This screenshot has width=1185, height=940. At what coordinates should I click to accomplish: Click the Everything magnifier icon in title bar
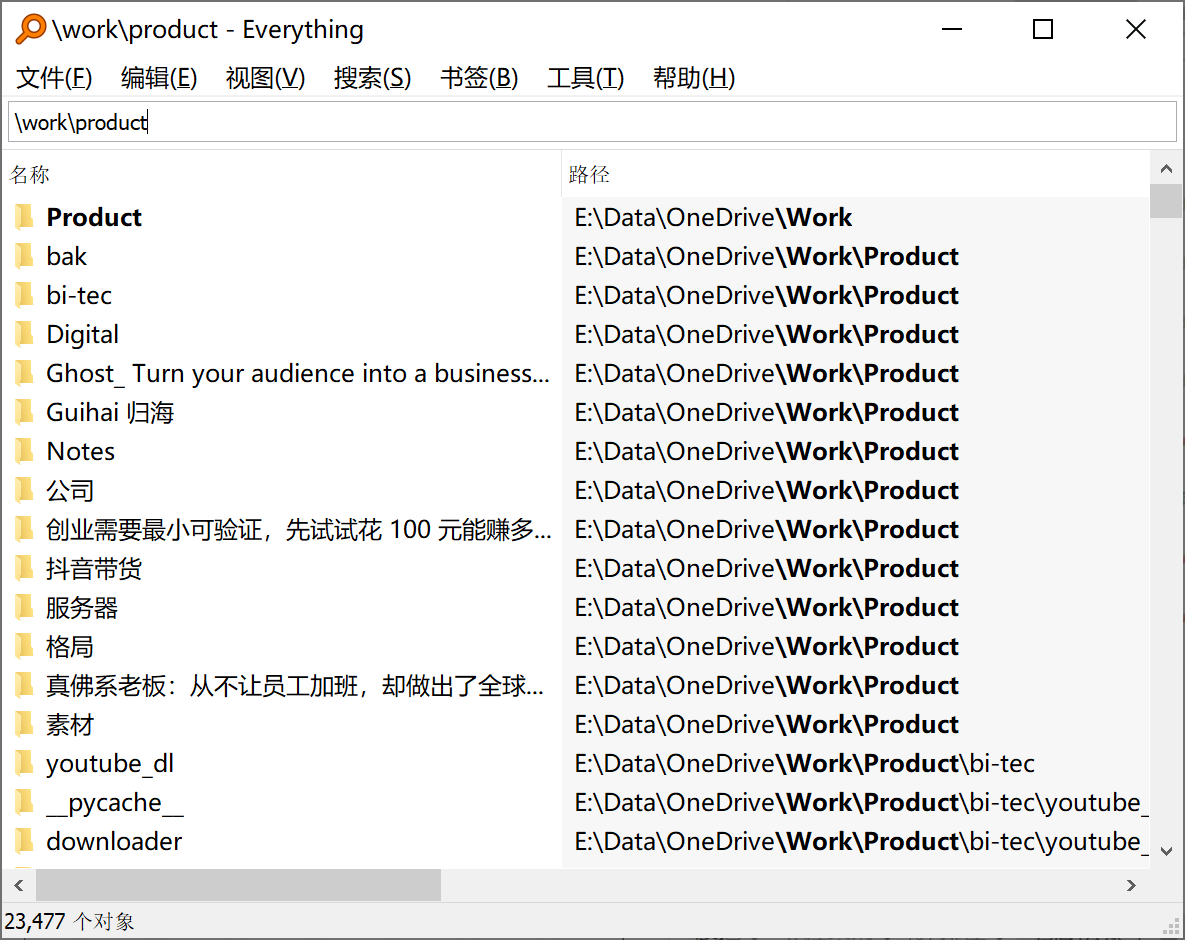coord(31,30)
